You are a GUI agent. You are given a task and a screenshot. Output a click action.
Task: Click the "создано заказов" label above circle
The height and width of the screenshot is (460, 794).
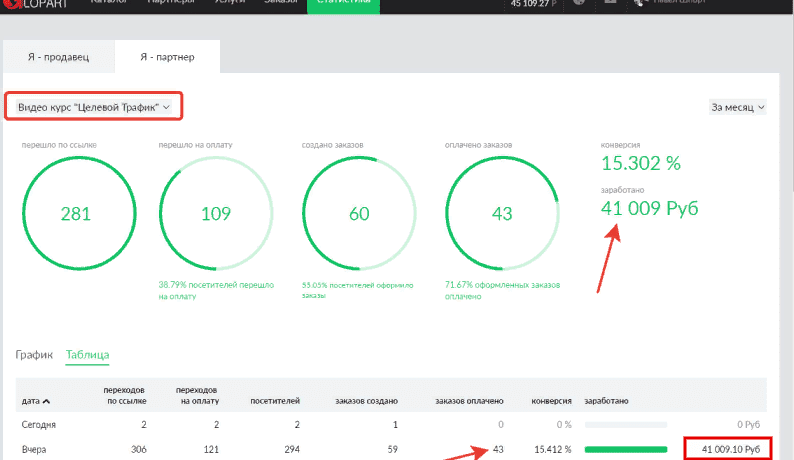point(332,145)
